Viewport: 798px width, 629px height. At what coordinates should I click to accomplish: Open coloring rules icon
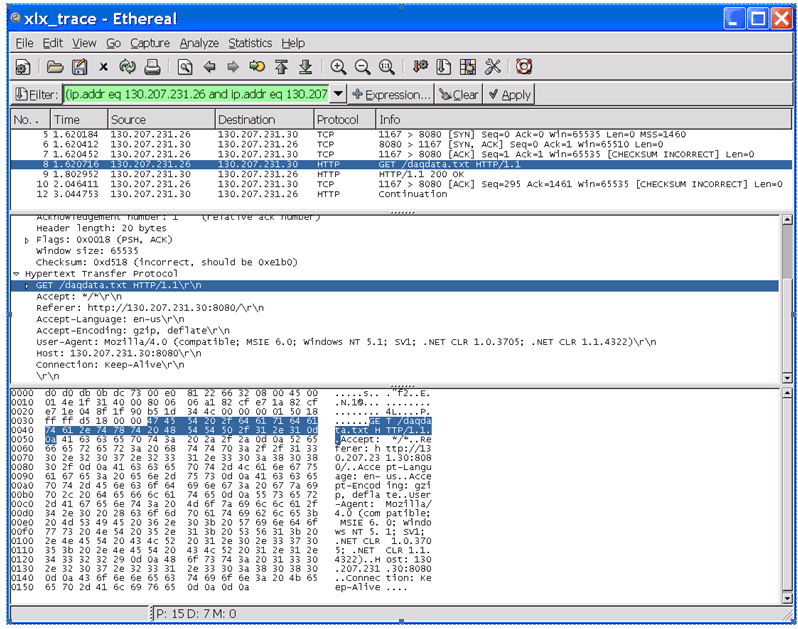(468, 67)
